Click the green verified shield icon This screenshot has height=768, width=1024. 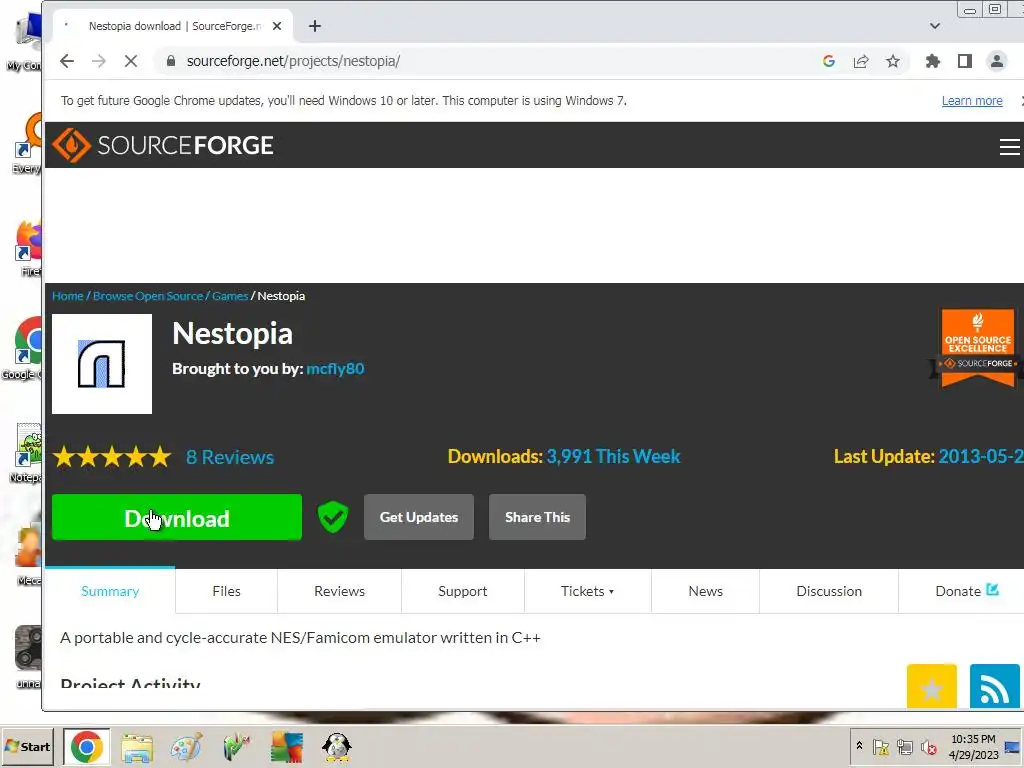tap(333, 517)
